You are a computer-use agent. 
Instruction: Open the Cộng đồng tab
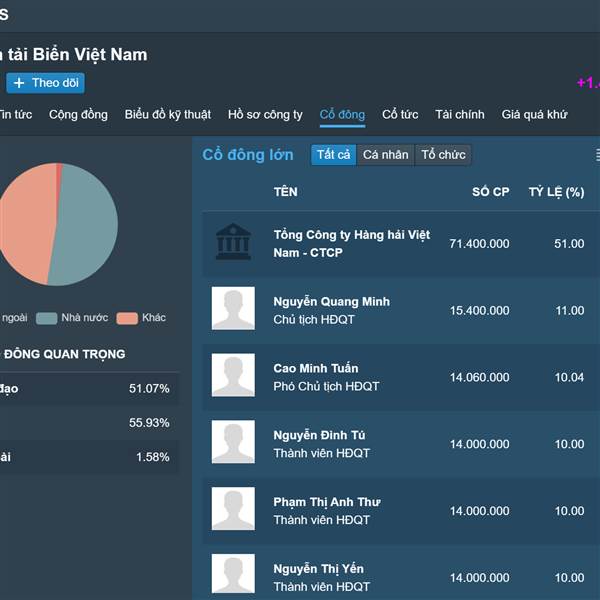click(78, 114)
